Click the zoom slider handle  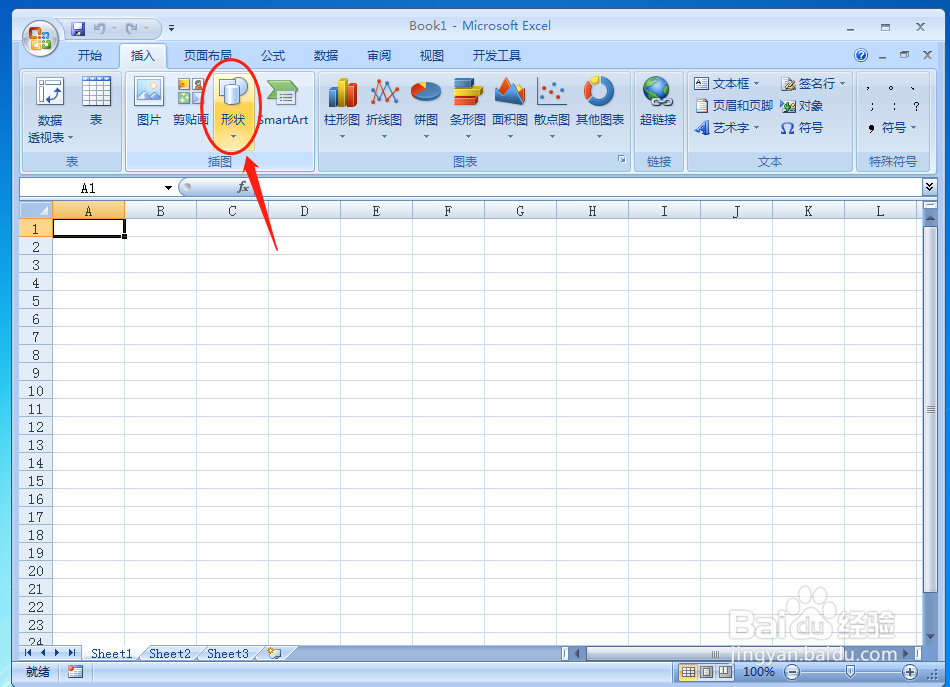[x=850, y=671]
